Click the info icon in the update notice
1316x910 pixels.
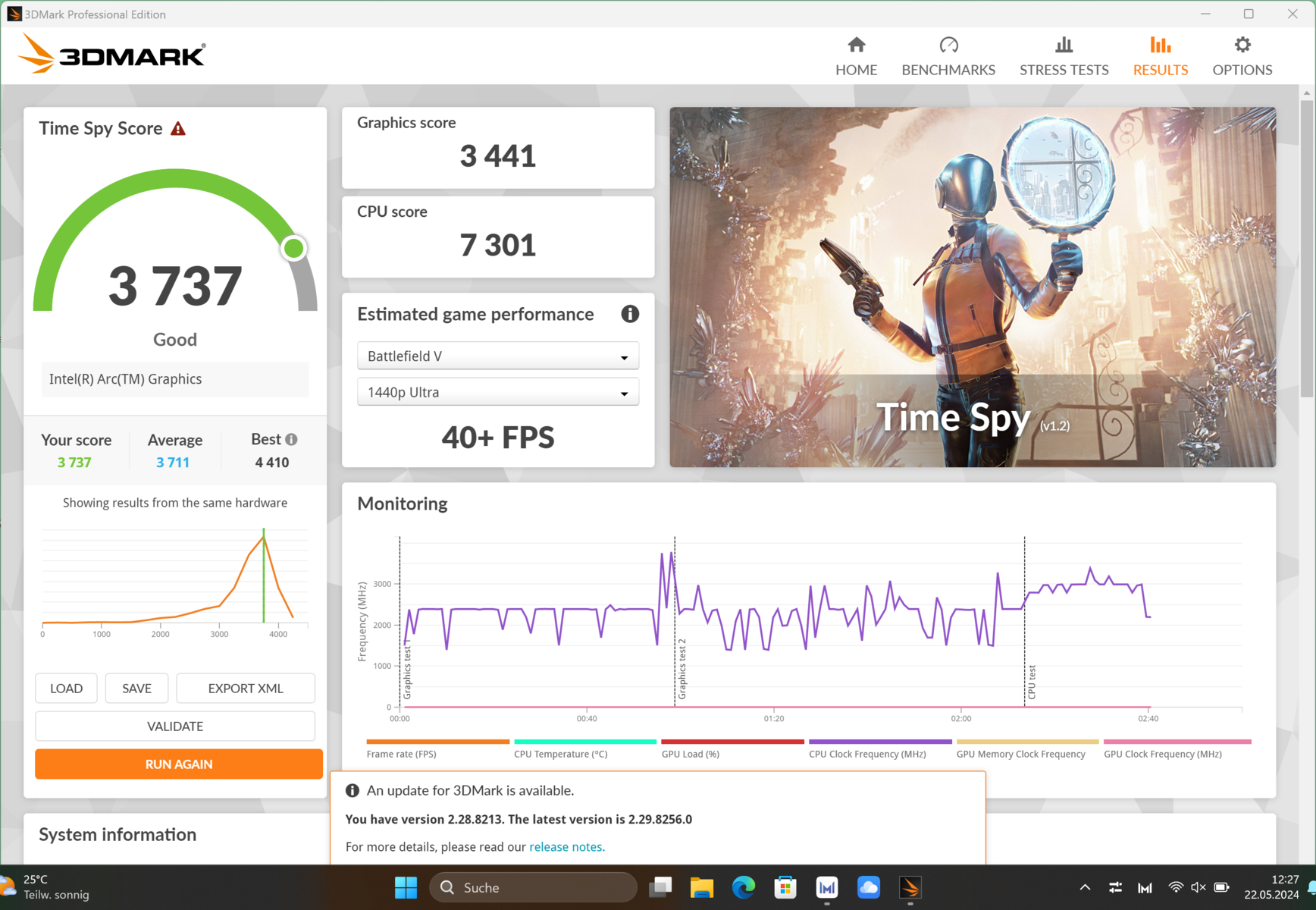tap(352, 790)
